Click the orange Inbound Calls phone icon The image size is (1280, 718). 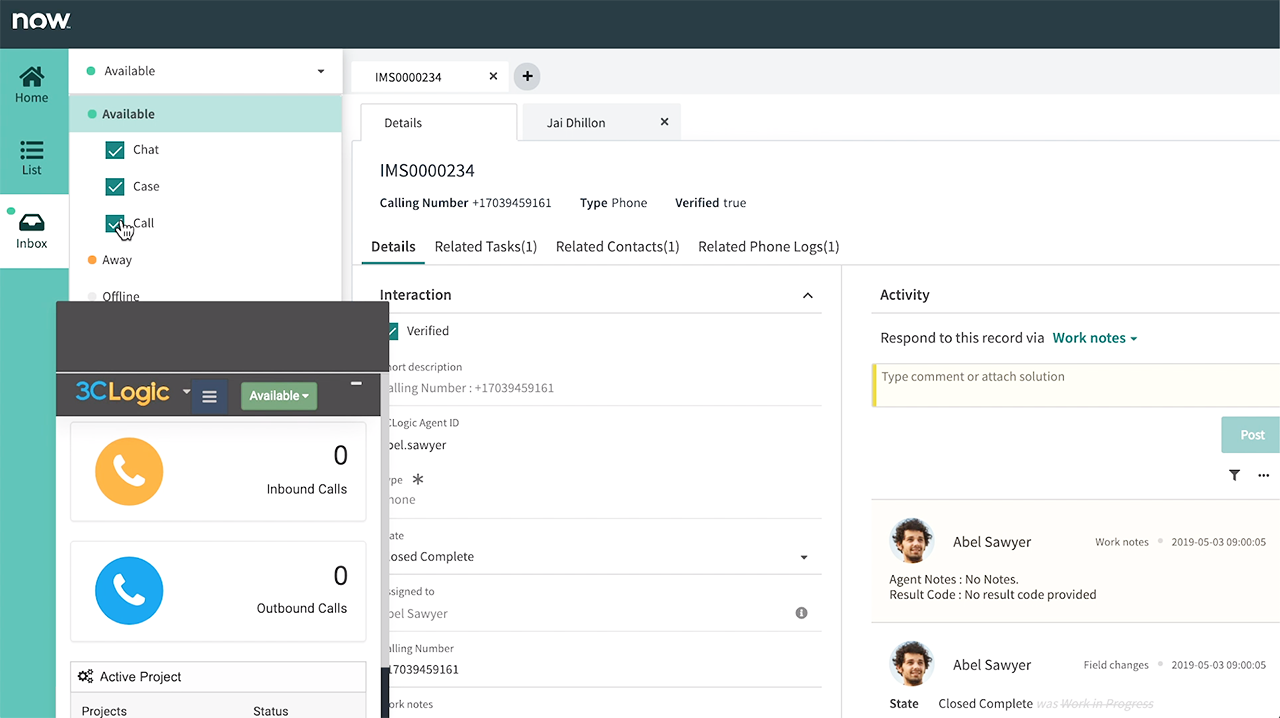pyautogui.click(x=128, y=471)
